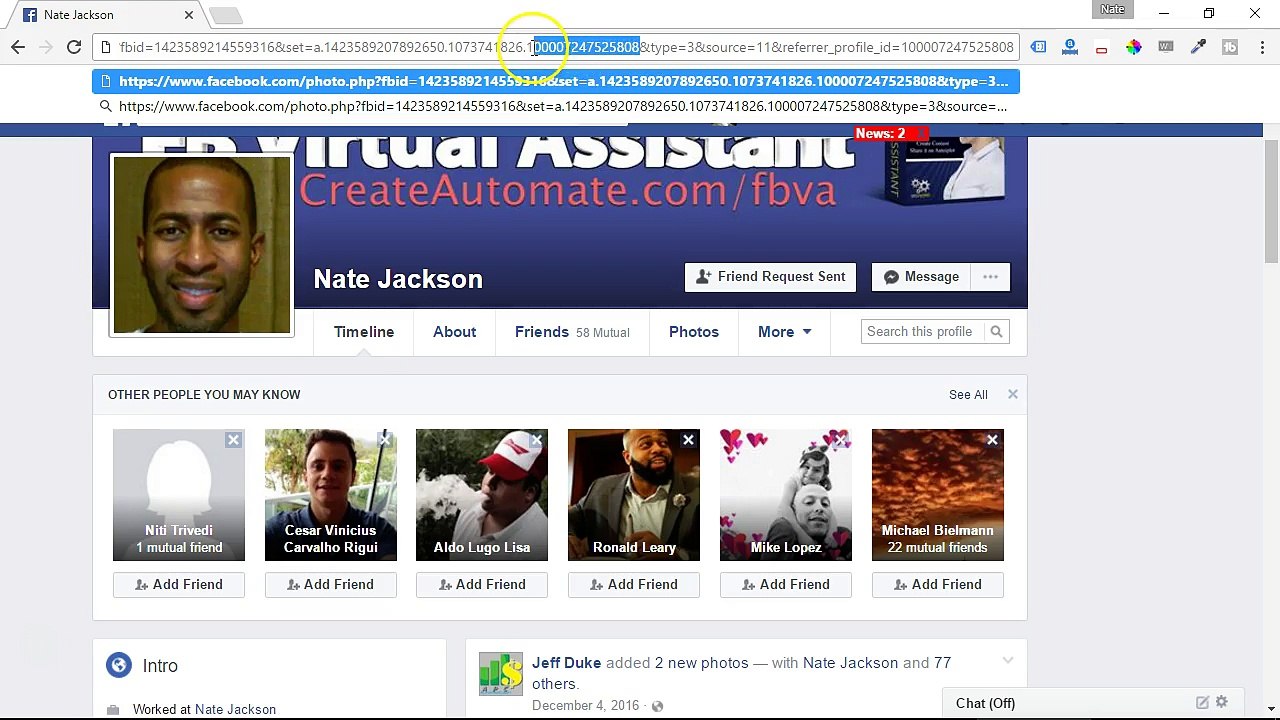Click Add Friend under Mike Lopez
The width and height of the screenshot is (1280, 720).
[x=785, y=584]
